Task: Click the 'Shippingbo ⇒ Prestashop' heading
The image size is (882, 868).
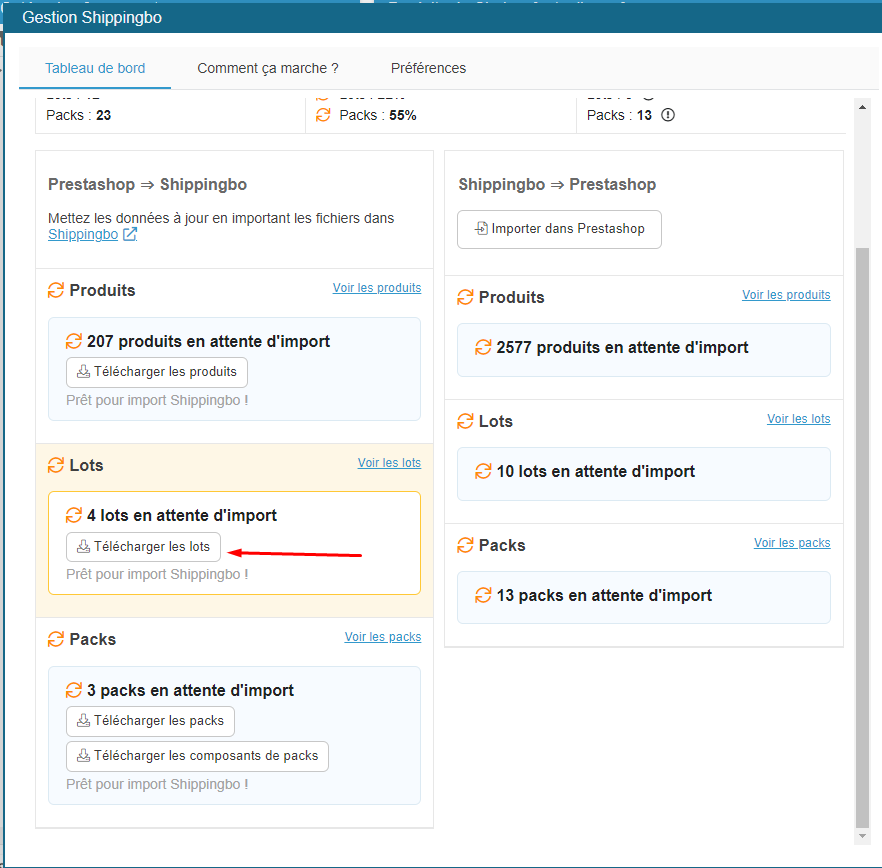Action: pos(557,185)
